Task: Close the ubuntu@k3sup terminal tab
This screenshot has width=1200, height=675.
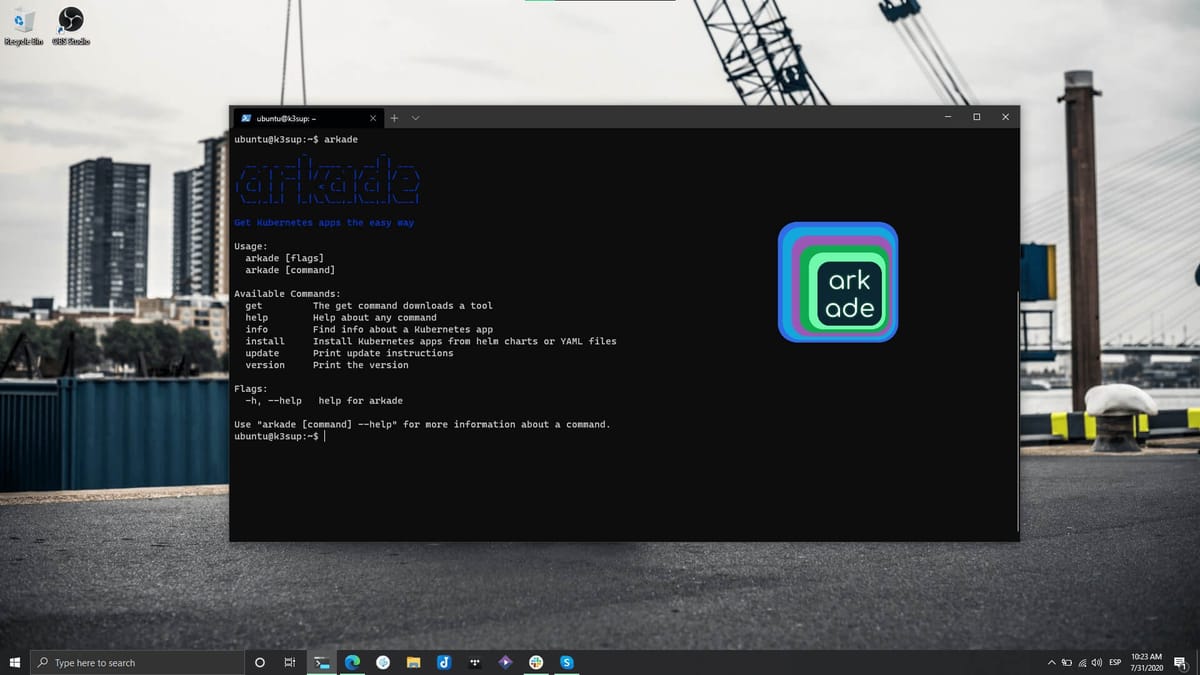Action: 373,118
